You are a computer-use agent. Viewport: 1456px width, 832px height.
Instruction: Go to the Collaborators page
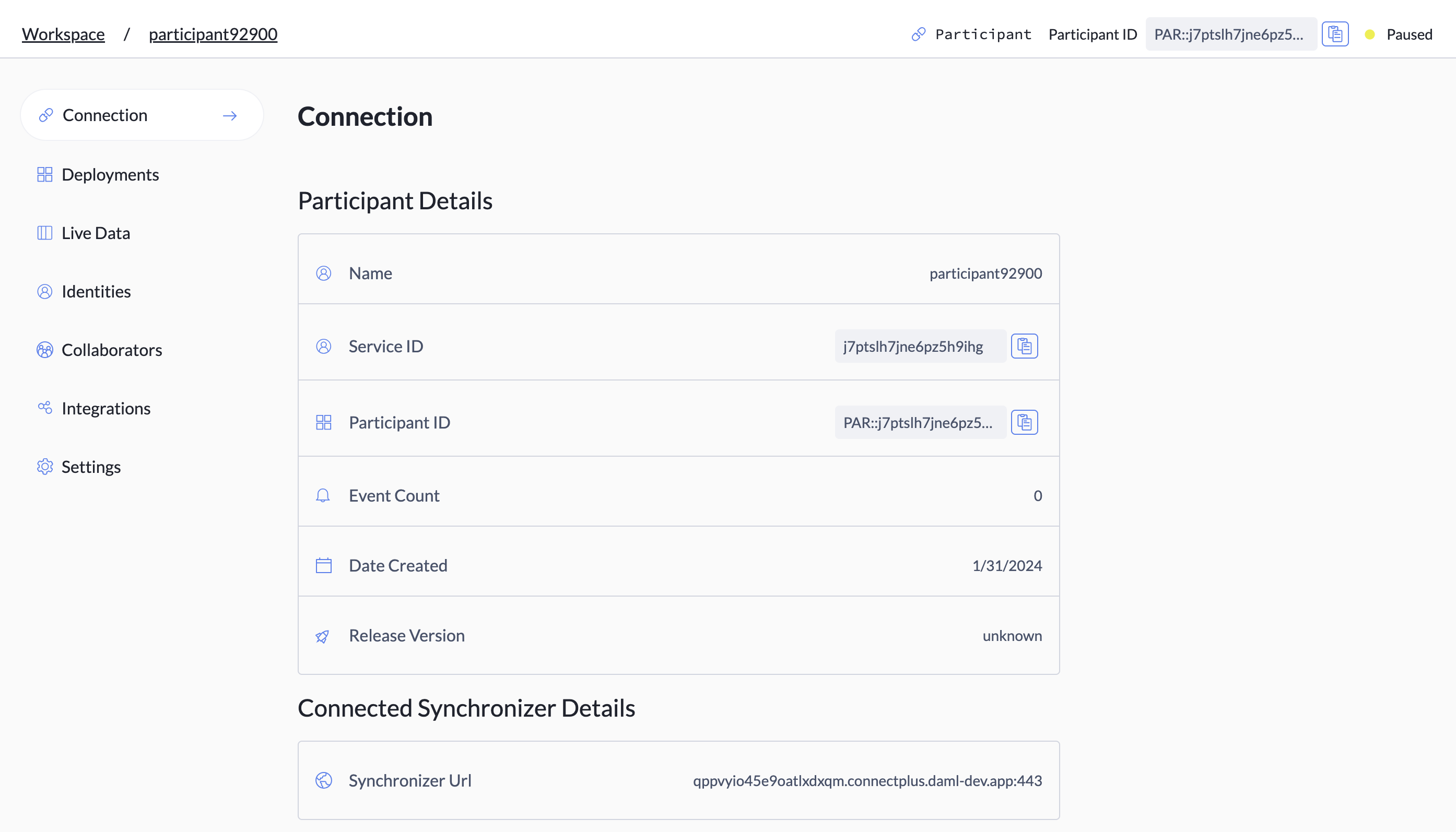point(111,350)
